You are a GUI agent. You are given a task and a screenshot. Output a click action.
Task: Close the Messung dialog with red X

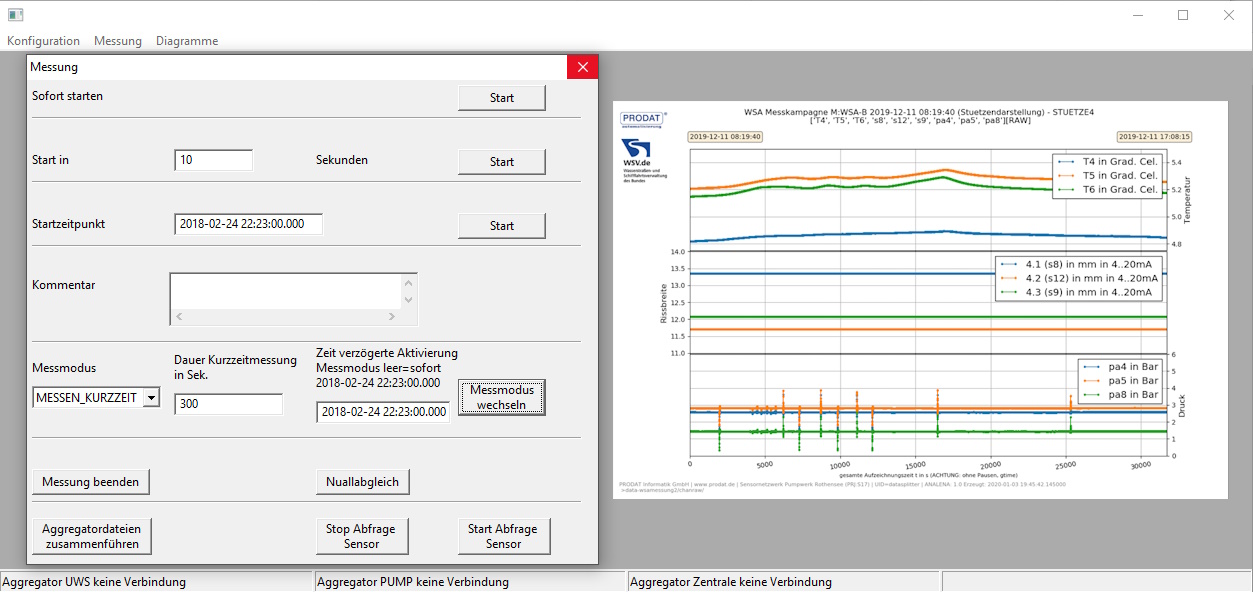pos(582,67)
